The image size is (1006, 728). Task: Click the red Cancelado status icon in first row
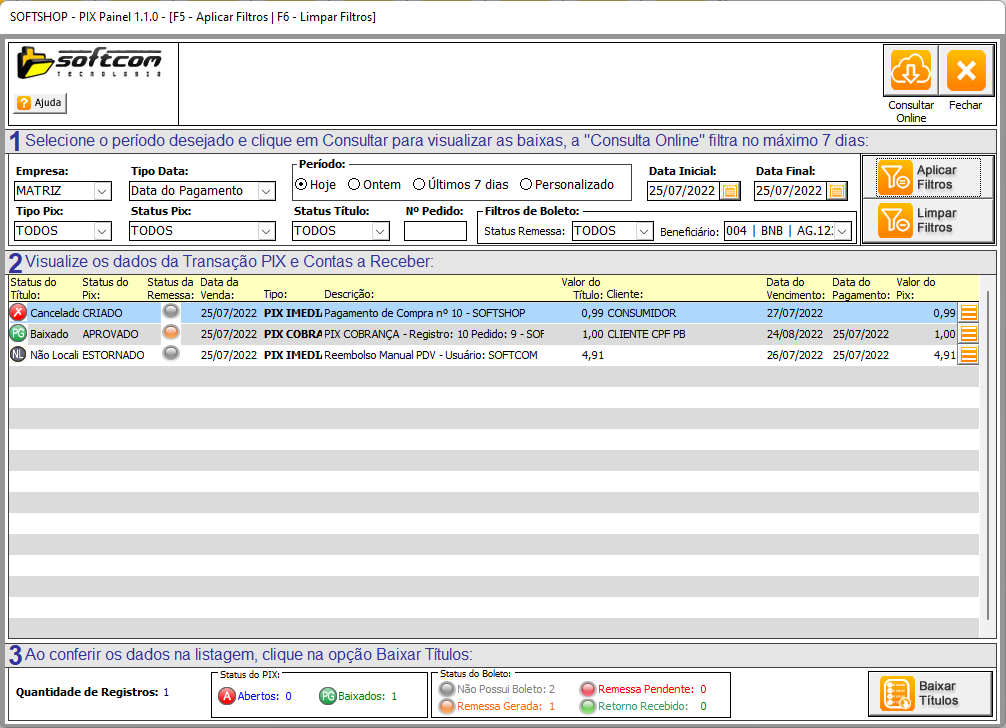pyautogui.click(x=18, y=313)
